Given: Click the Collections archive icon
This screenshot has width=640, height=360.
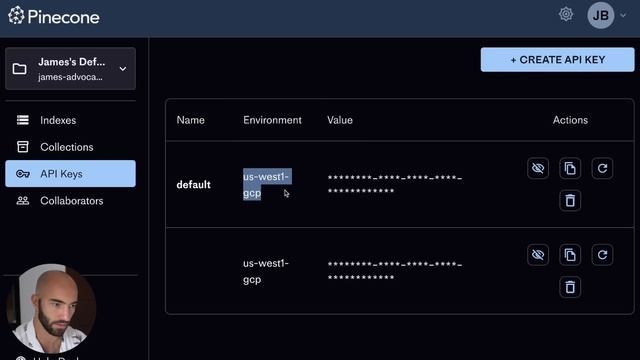Looking at the screenshot, I should click(23, 147).
